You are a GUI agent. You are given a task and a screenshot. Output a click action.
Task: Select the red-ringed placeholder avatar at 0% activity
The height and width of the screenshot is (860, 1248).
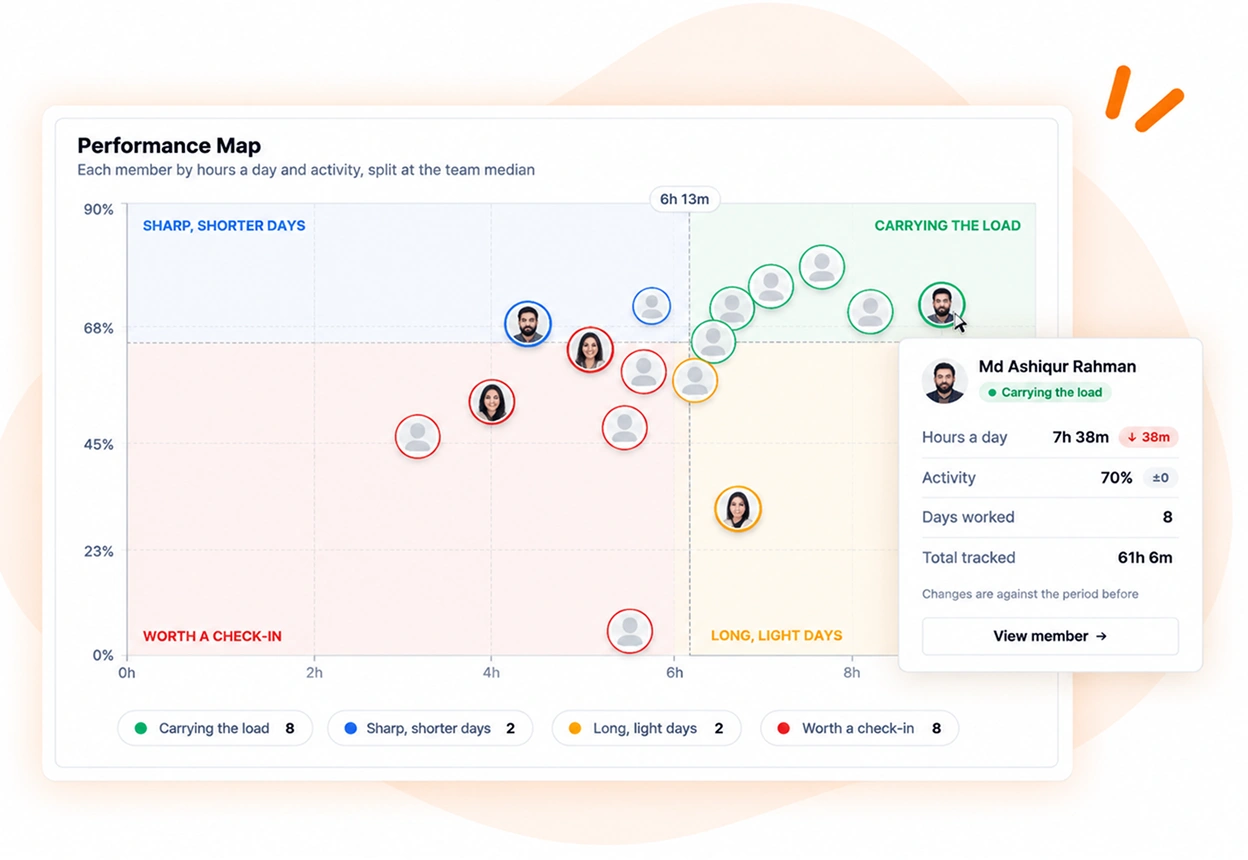(x=630, y=631)
